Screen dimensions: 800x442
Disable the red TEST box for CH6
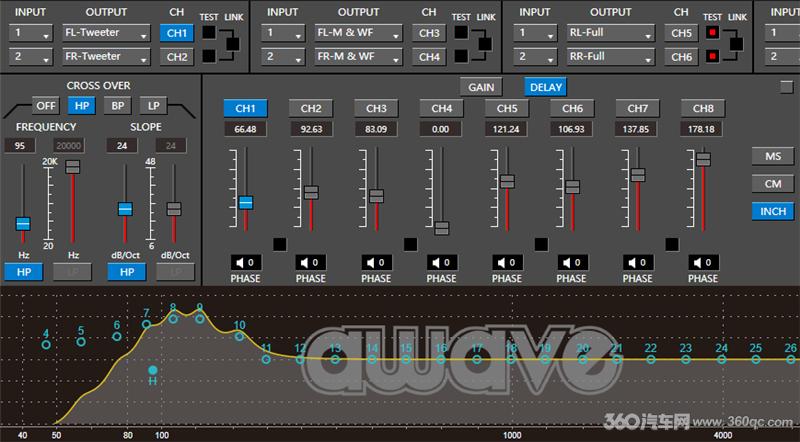point(712,56)
